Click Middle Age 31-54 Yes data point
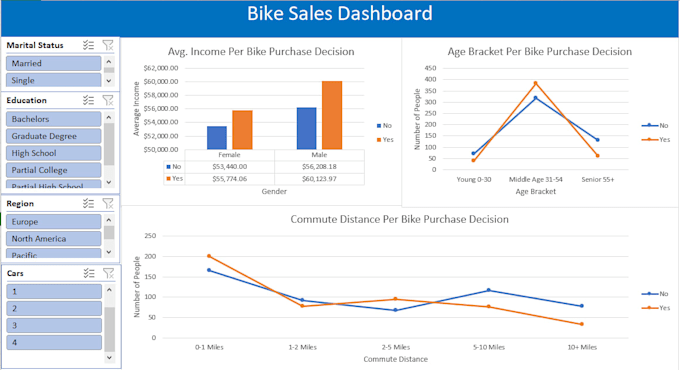The height and width of the screenshot is (370, 680). 536,83
